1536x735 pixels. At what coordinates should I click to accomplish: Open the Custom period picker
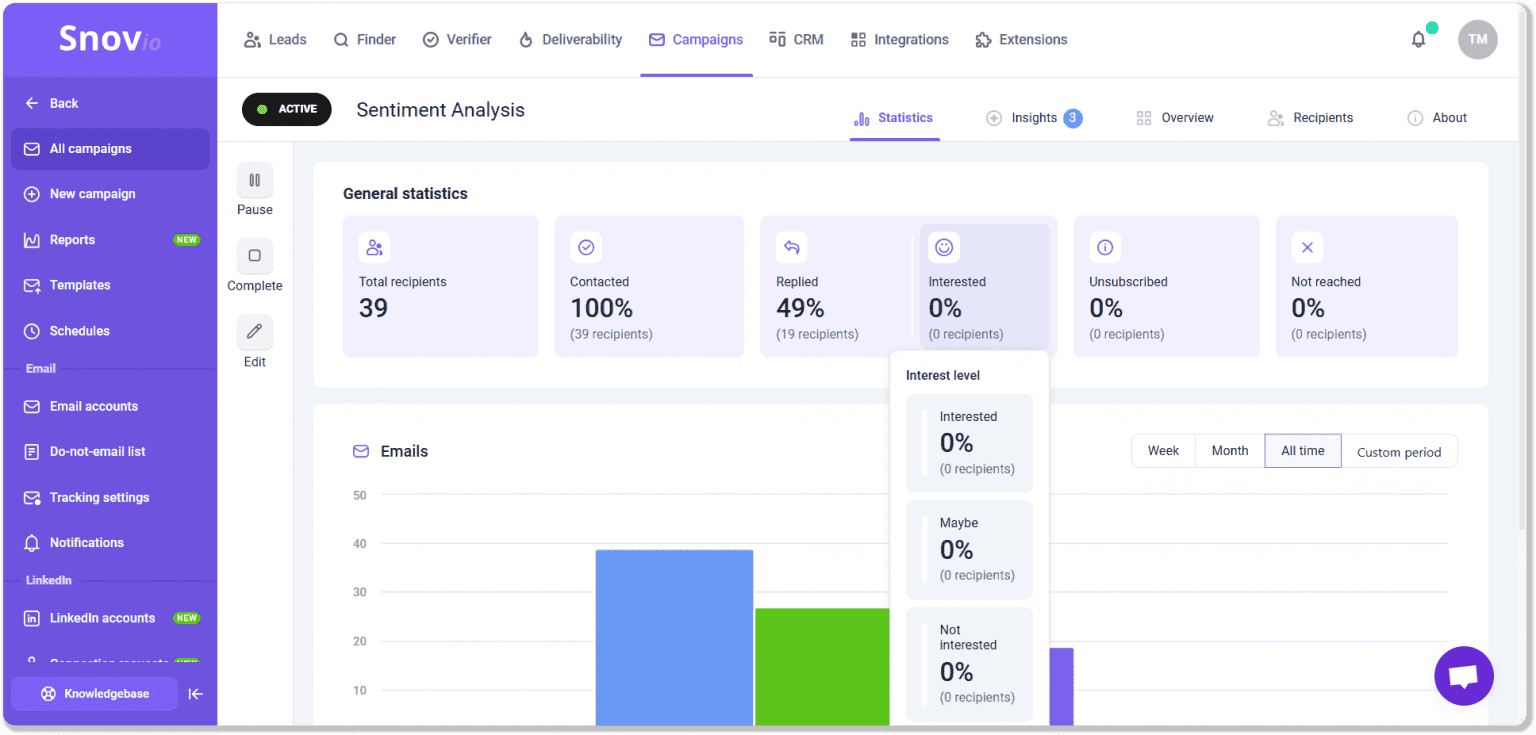tap(1398, 452)
